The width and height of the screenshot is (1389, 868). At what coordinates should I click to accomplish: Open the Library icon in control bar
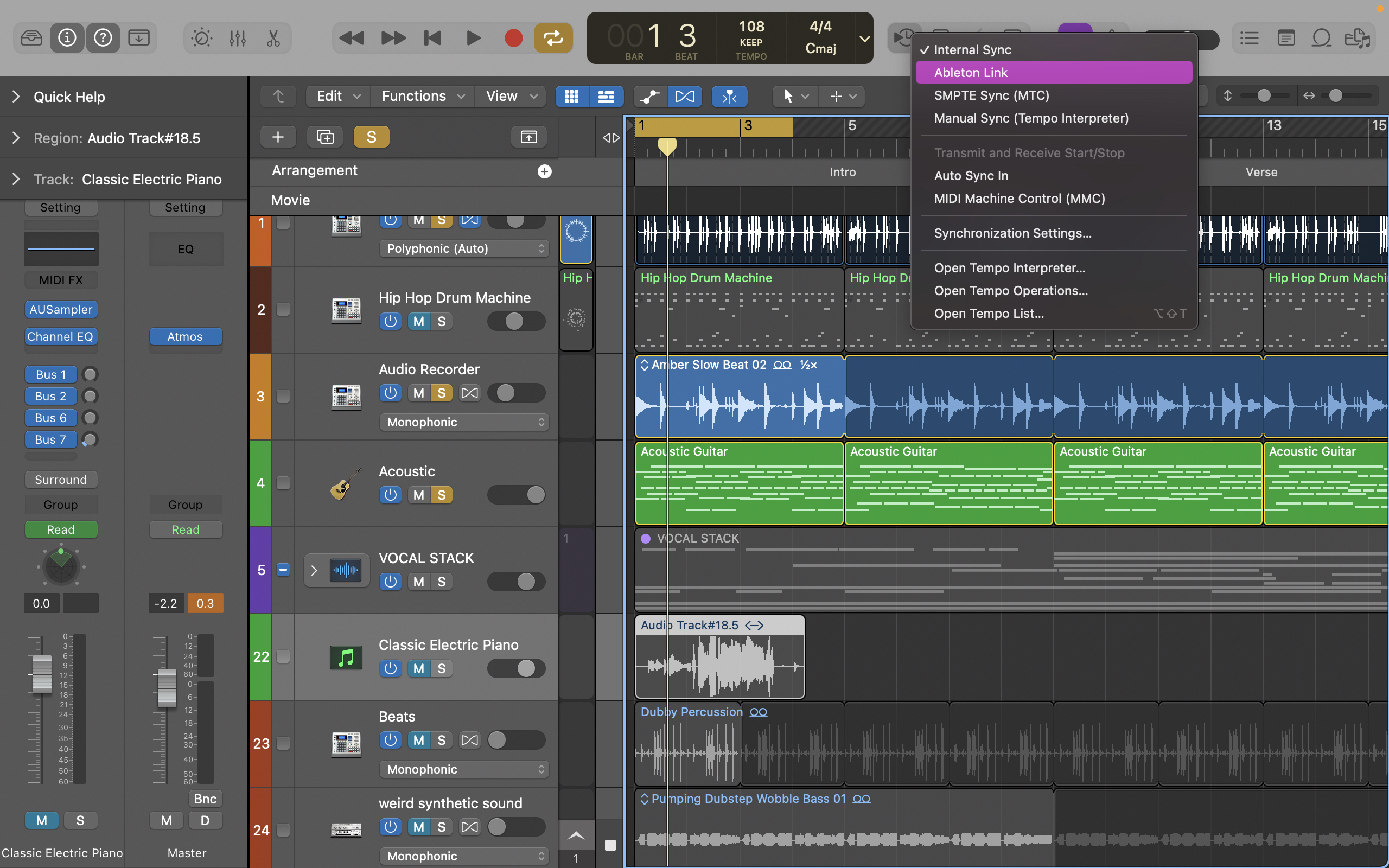pyautogui.click(x=31, y=38)
